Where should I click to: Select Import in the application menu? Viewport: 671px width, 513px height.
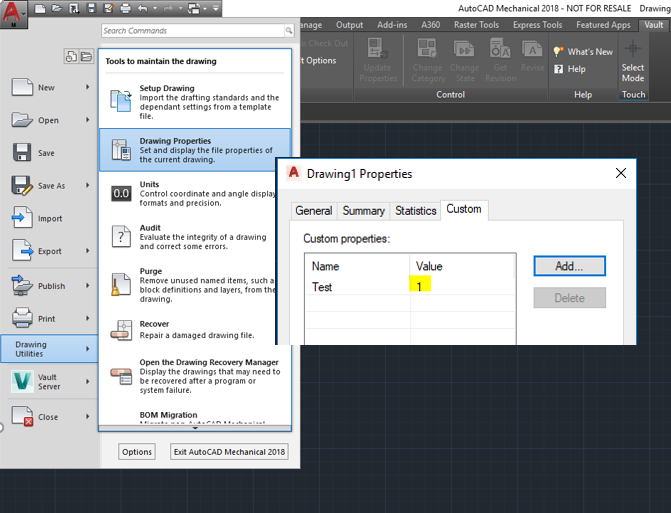pos(47,218)
